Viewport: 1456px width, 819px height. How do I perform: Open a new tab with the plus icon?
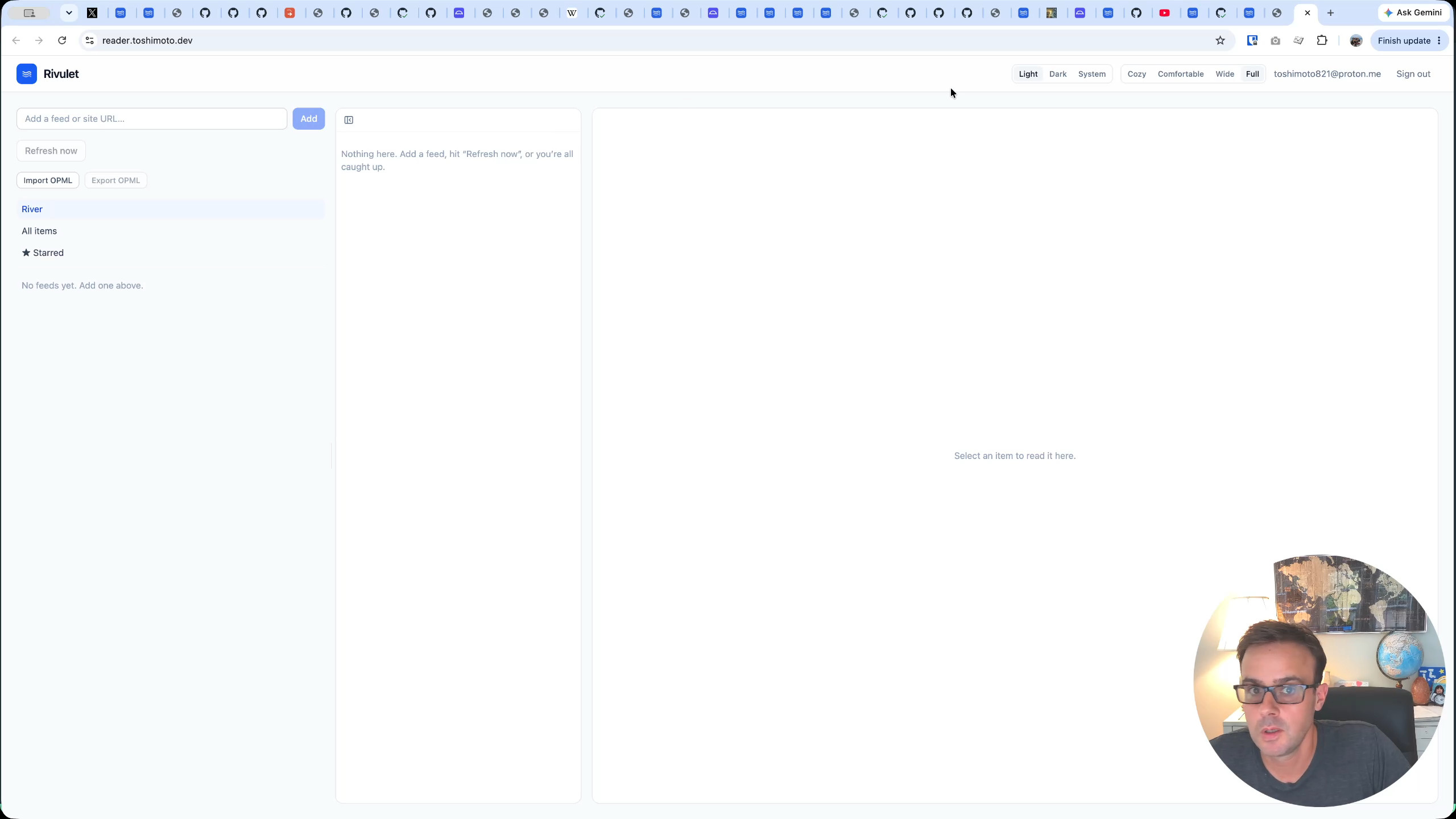pos(1330,13)
